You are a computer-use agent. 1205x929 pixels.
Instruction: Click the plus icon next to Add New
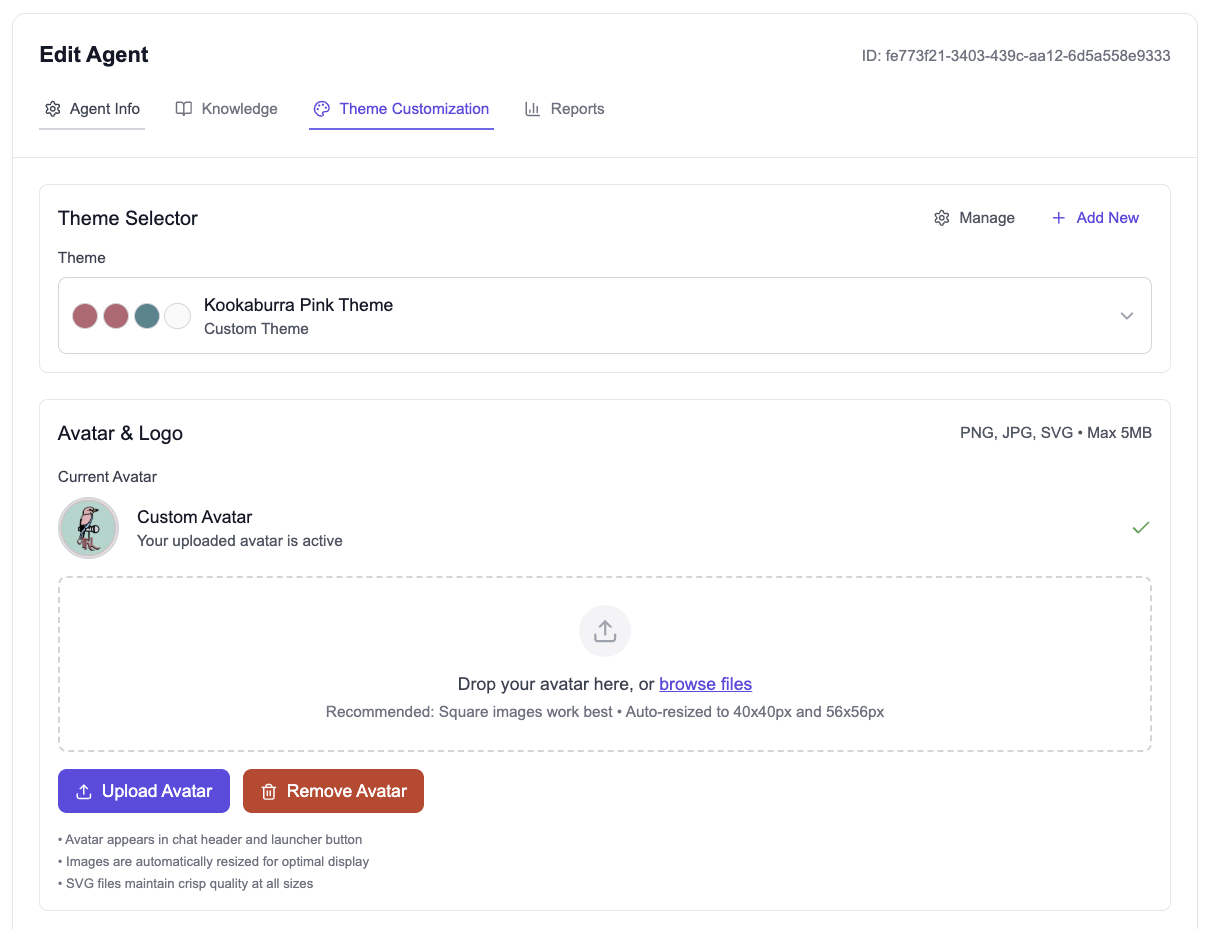pos(1059,218)
